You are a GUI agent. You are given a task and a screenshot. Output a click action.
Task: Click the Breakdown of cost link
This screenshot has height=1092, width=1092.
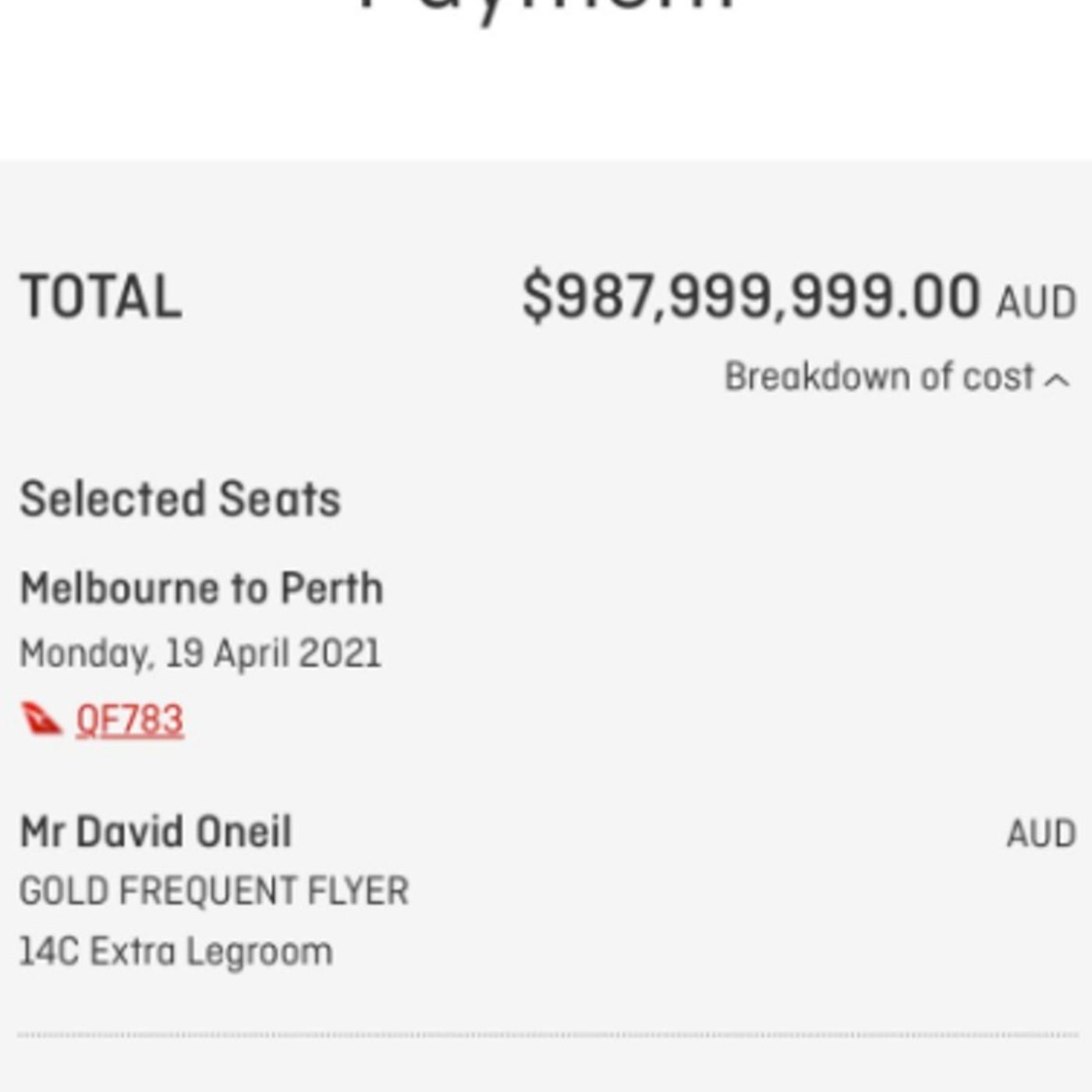(x=879, y=378)
